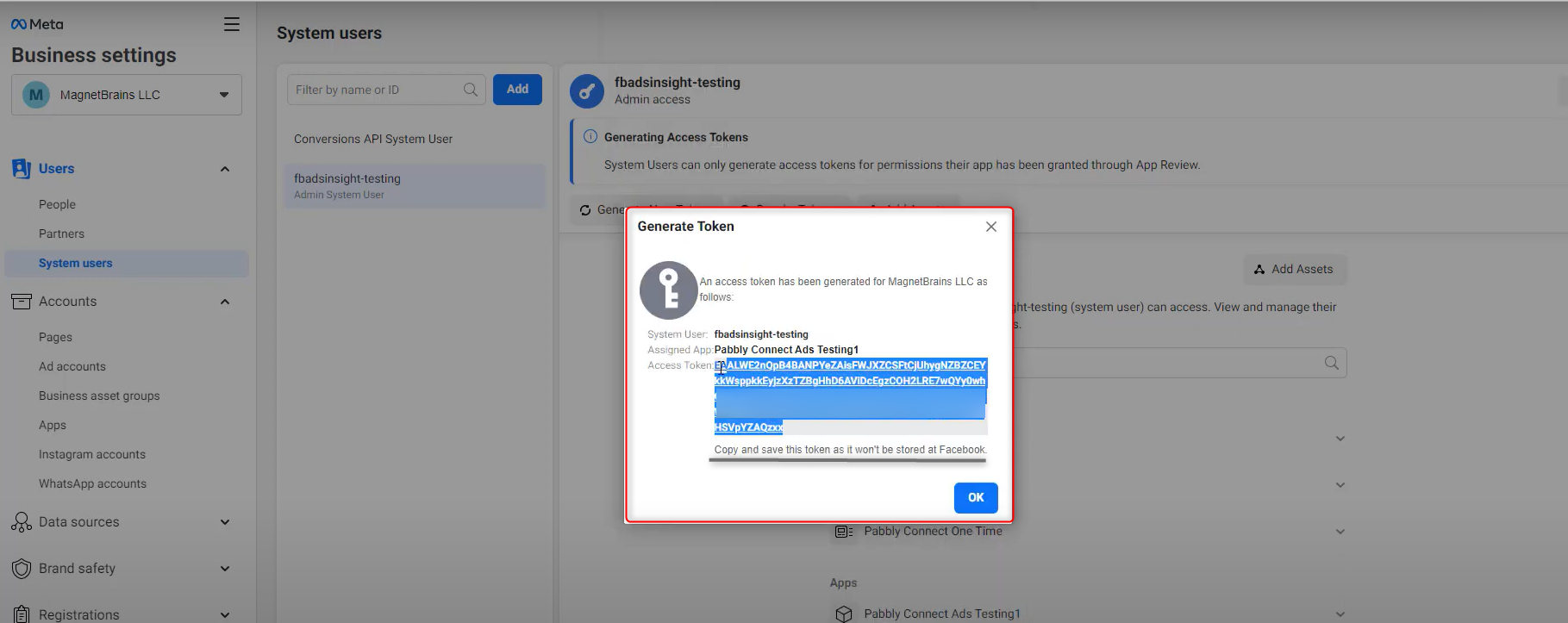Click the assets search magnifier icon
1568x623 pixels.
point(1332,363)
